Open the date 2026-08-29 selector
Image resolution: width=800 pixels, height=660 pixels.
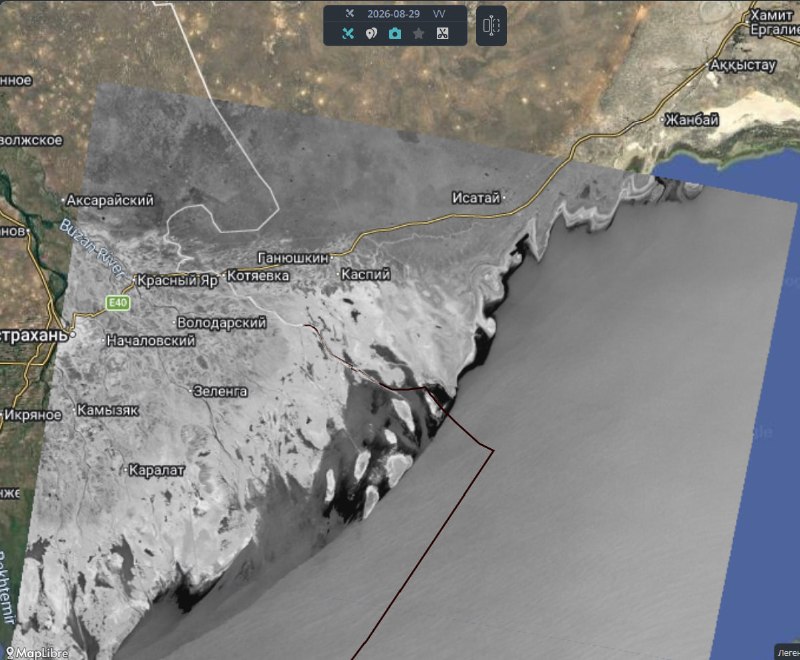[x=393, y=14]
